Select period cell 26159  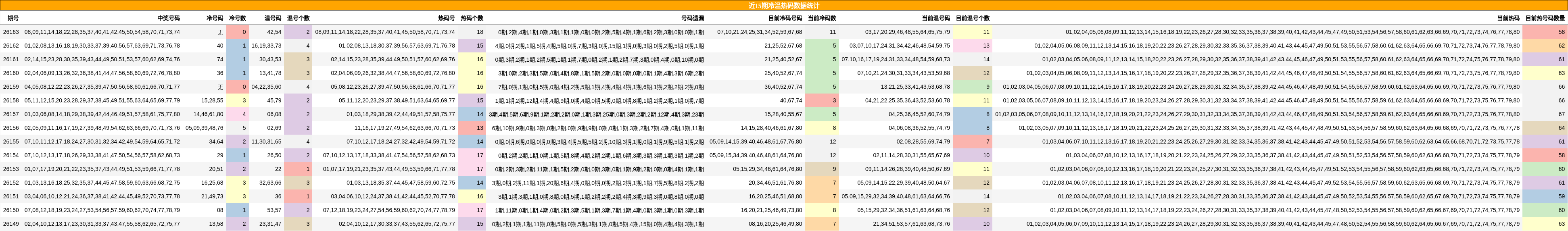11,87
